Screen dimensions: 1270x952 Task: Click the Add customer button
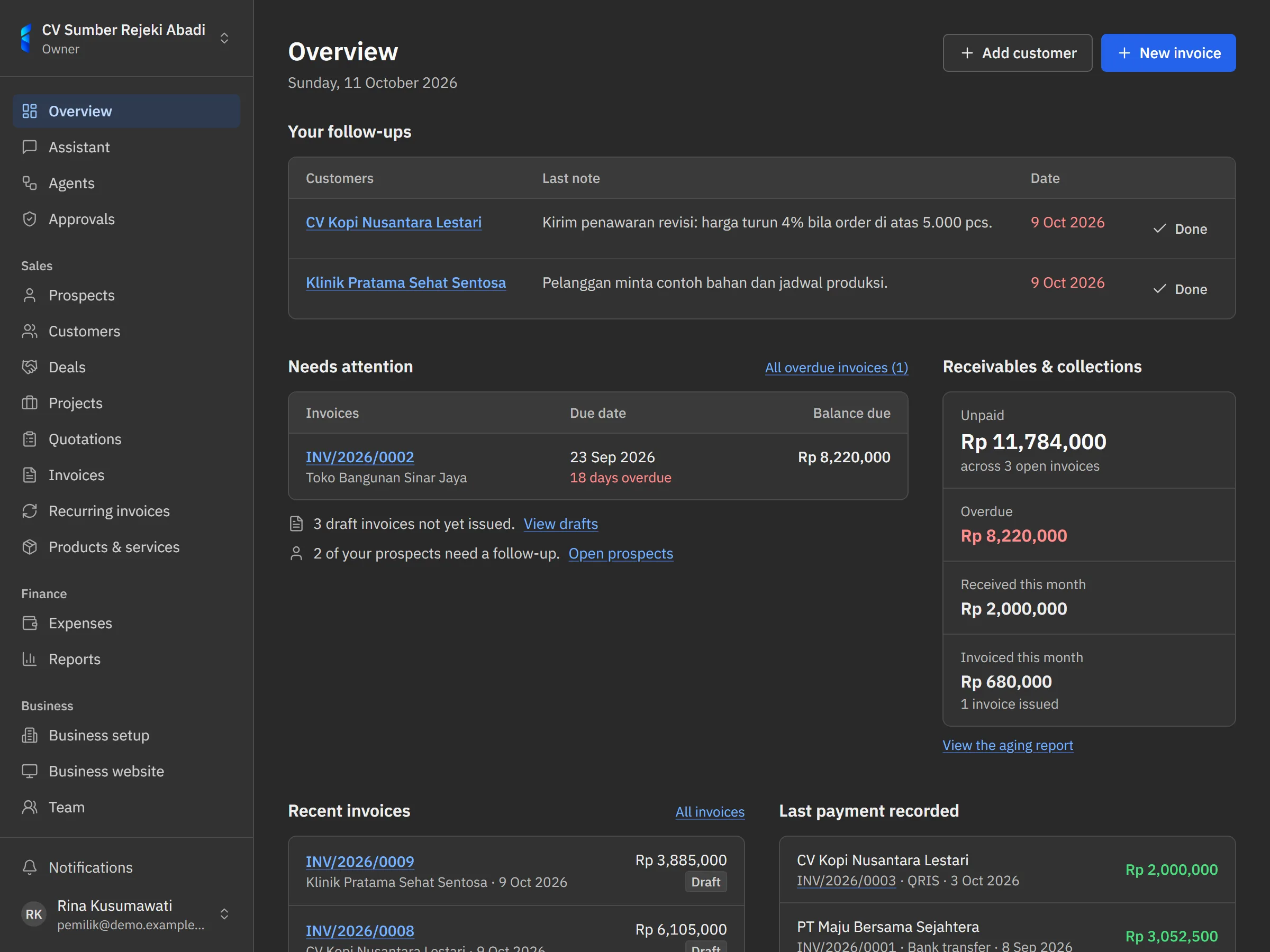(1018, 53)
